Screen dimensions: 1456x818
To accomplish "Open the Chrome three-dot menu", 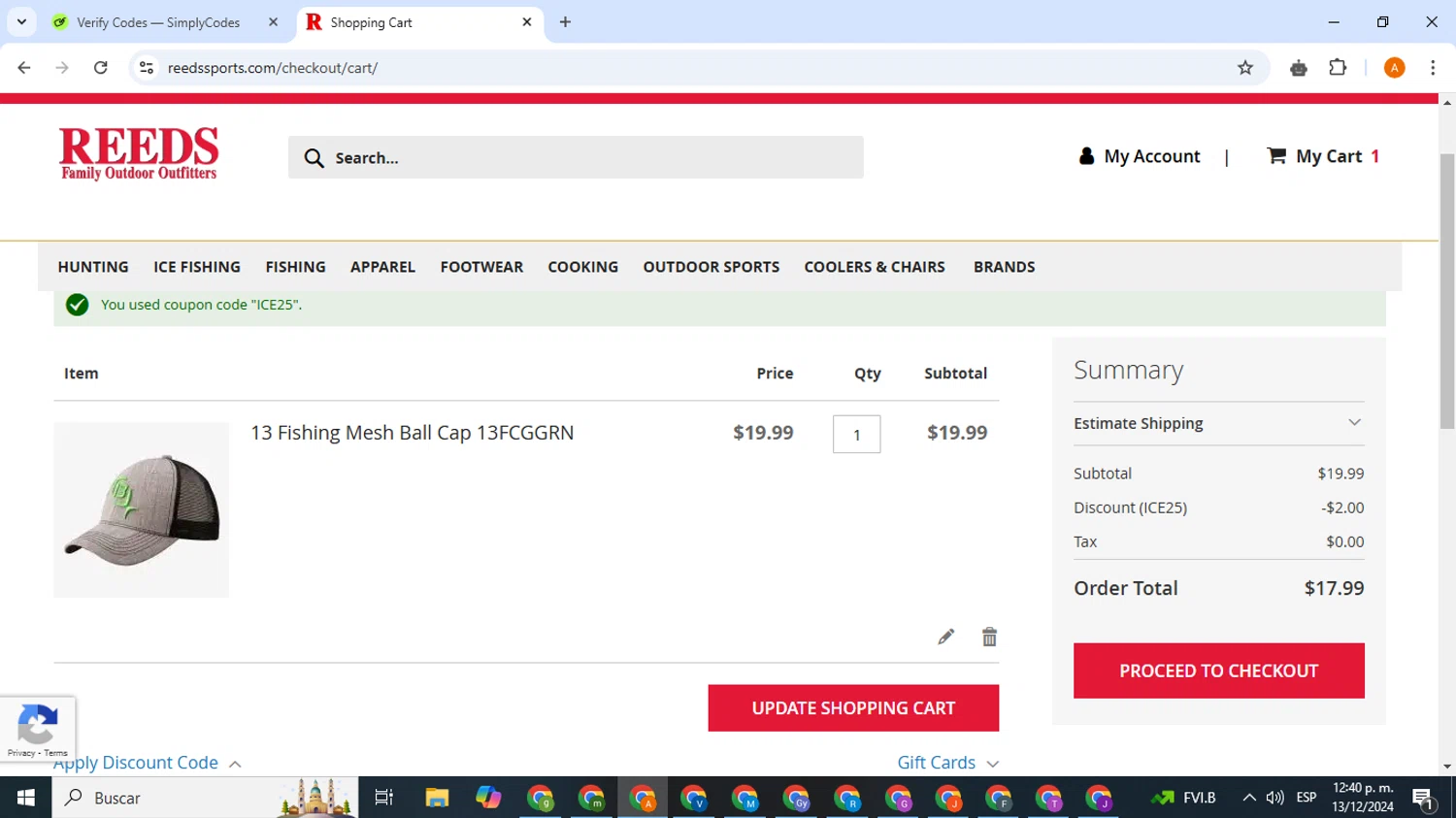I will (x=1433, y=68).
